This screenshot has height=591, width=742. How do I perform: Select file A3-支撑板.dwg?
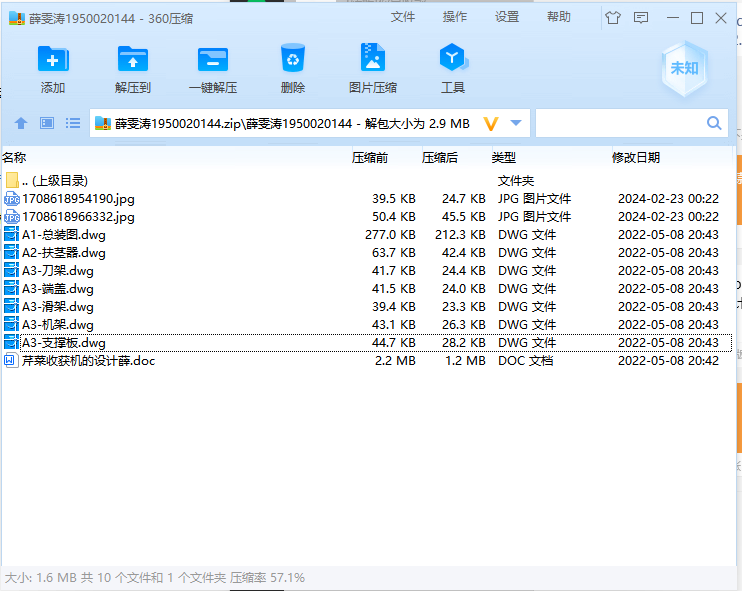tap(367, 343)
